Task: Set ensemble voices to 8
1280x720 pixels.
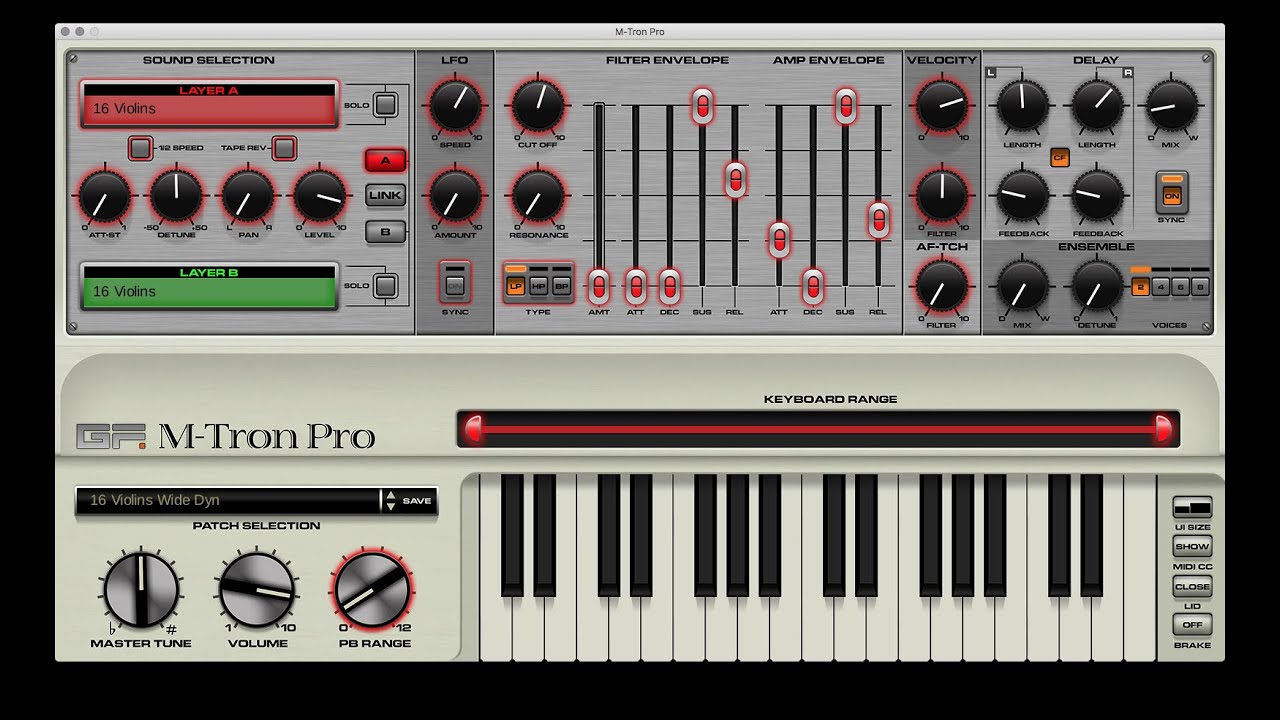Action: click(1201, 287)
